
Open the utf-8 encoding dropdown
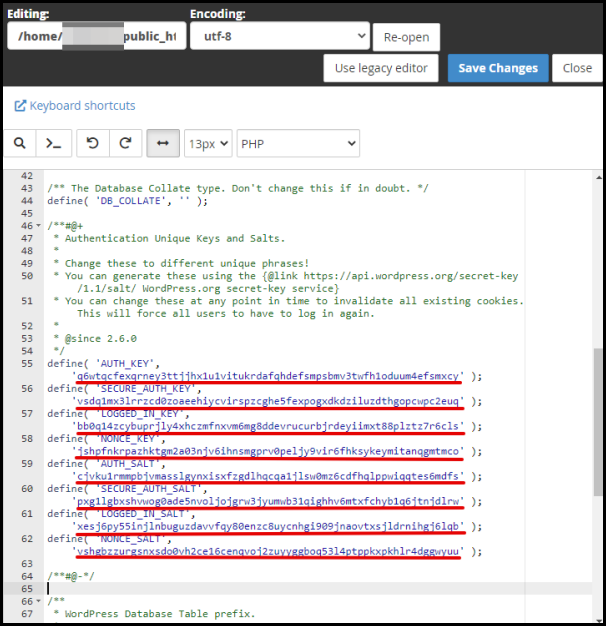click(x=280, y=36)
